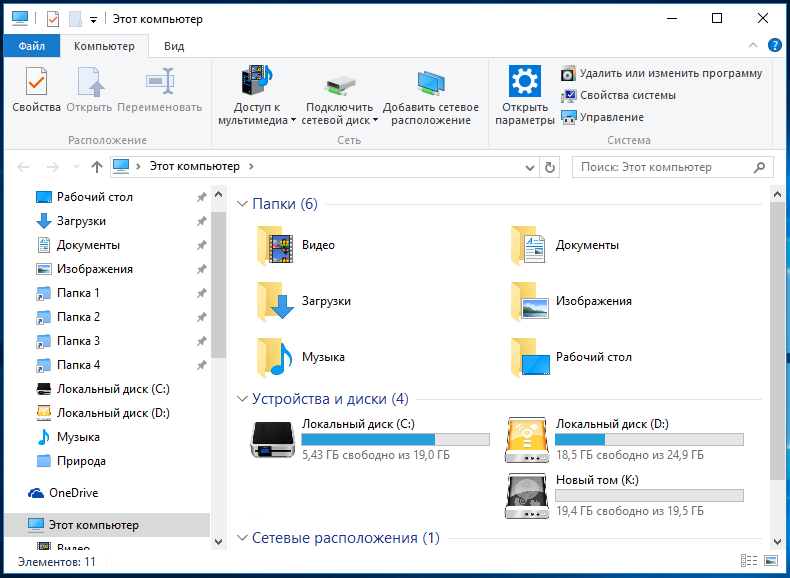Click the Поиск: Этот компьютер search field
Viewport: 790px width, 578px height.
click(672, 167)
